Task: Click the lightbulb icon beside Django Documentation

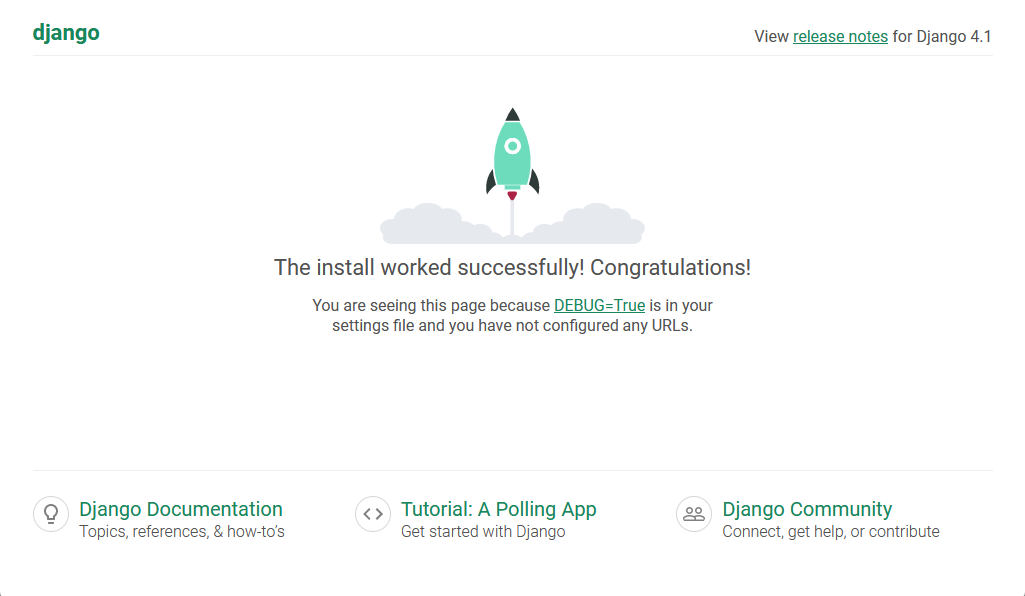Action: click(x=50, y=514)
